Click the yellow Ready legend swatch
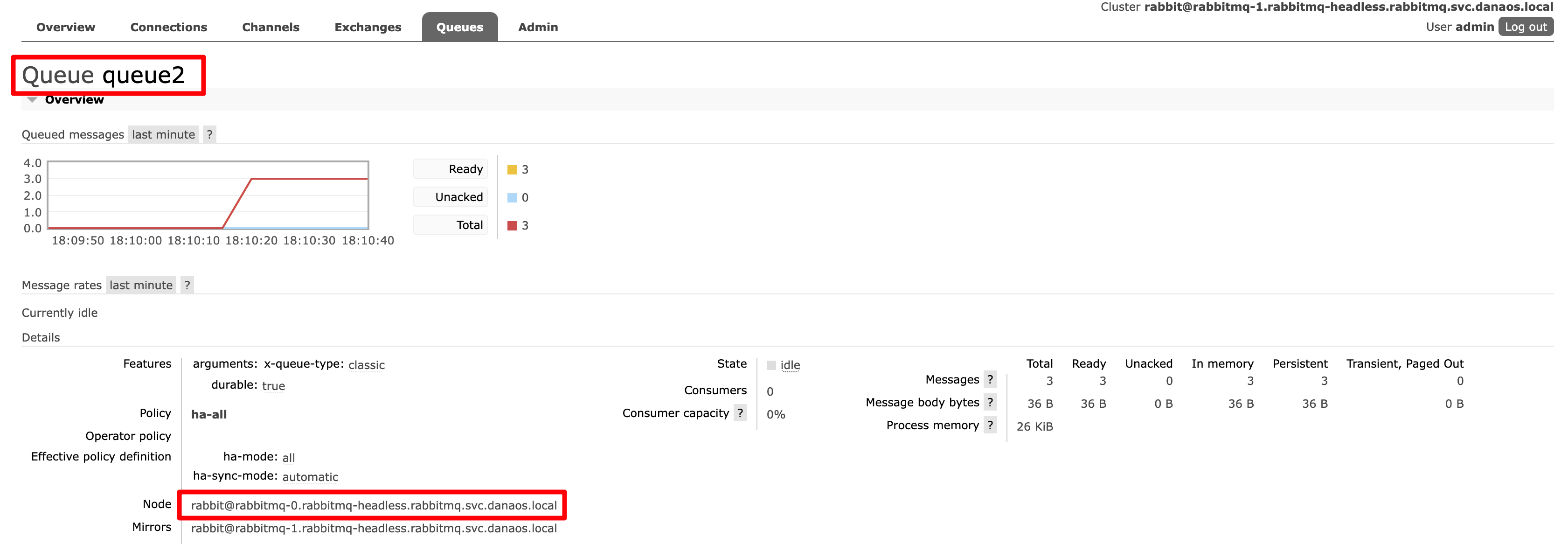The width and height of the screenshot is (1568, 558). pos(512,170)
